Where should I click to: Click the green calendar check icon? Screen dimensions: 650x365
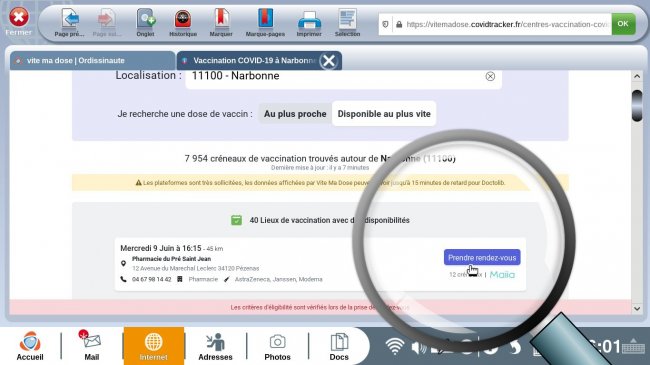[236, 220]
